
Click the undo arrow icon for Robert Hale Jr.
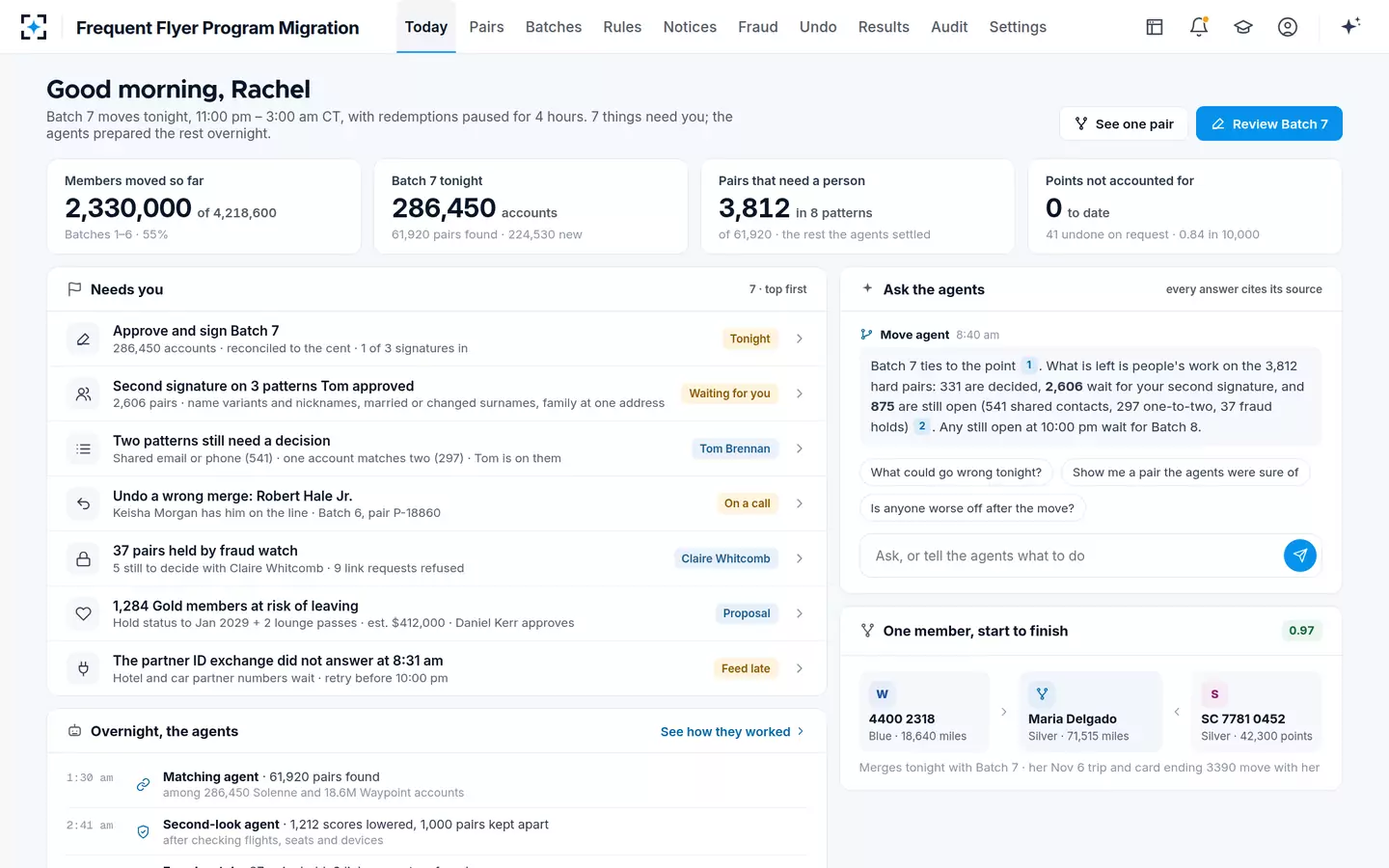coord(84,504)
